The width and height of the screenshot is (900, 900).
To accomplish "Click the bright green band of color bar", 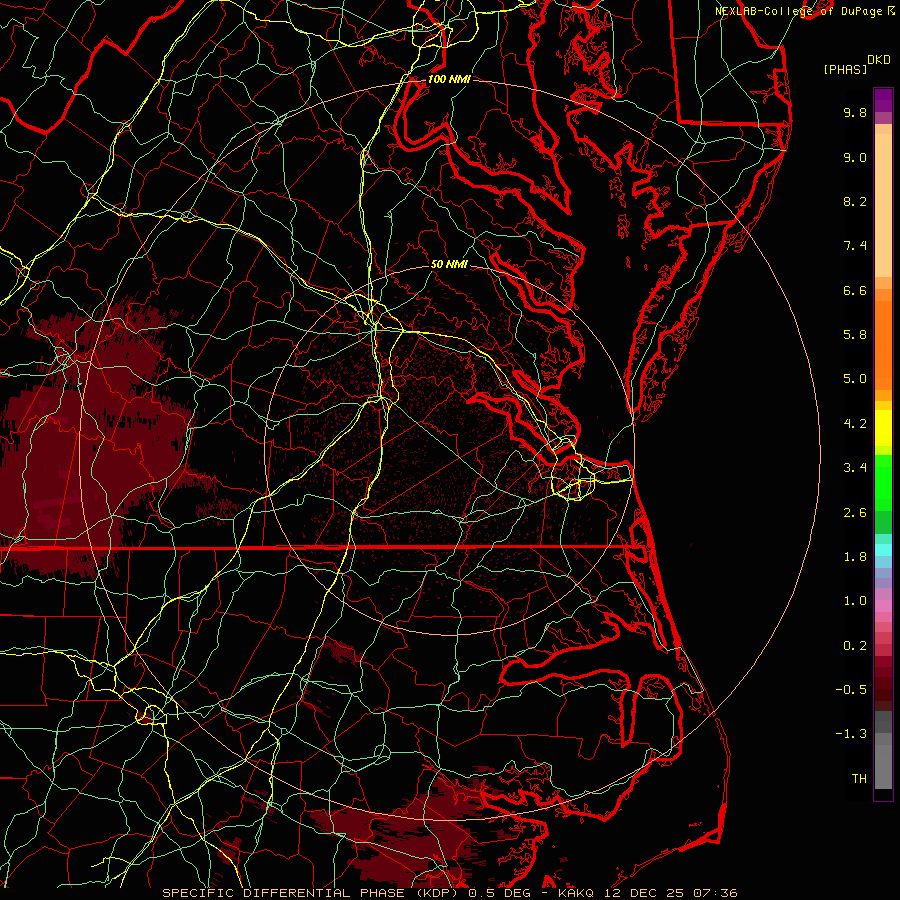I will 883,483.
